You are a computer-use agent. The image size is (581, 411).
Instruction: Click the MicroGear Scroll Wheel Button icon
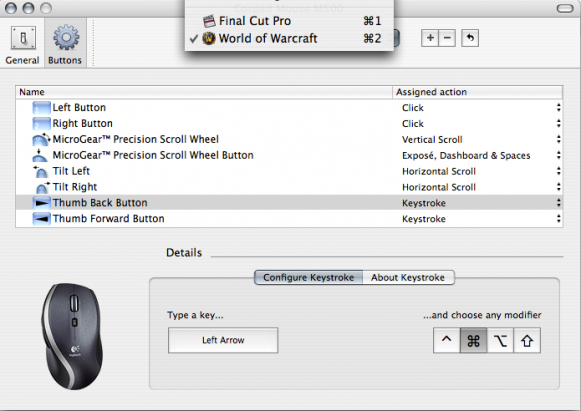(40, 156)
